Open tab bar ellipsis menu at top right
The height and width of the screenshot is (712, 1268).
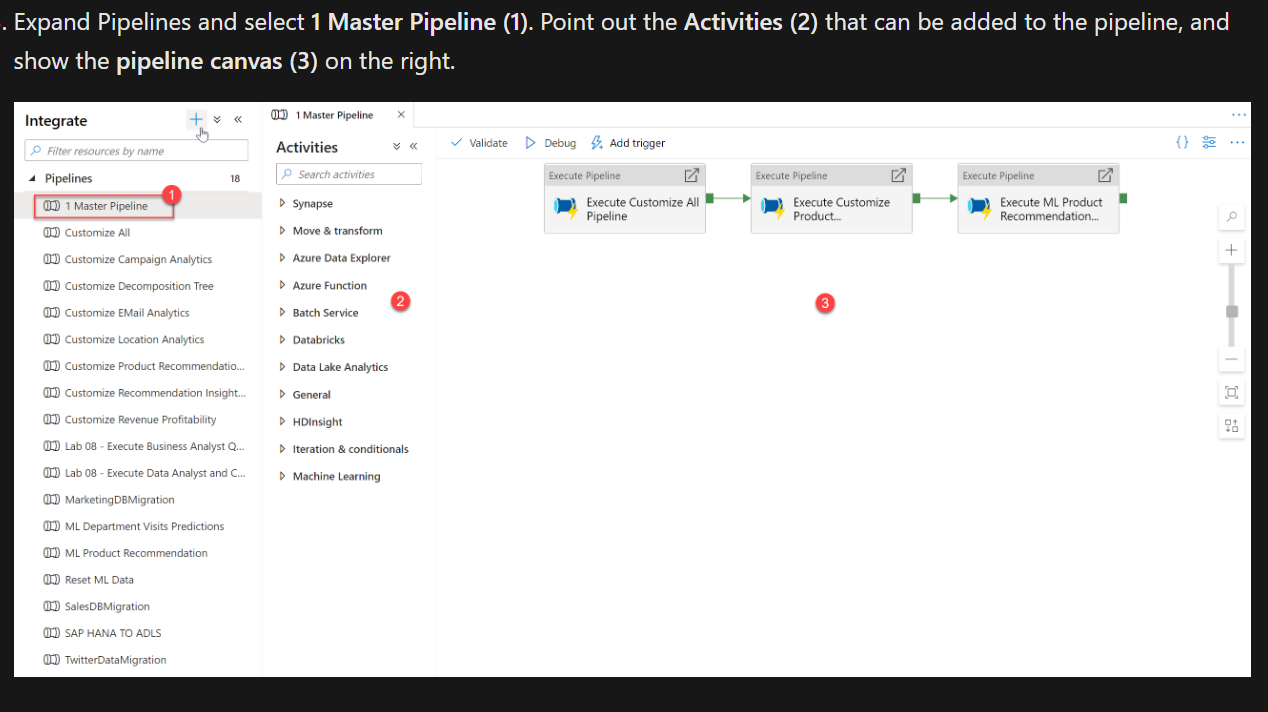(x=1239, y=115)
